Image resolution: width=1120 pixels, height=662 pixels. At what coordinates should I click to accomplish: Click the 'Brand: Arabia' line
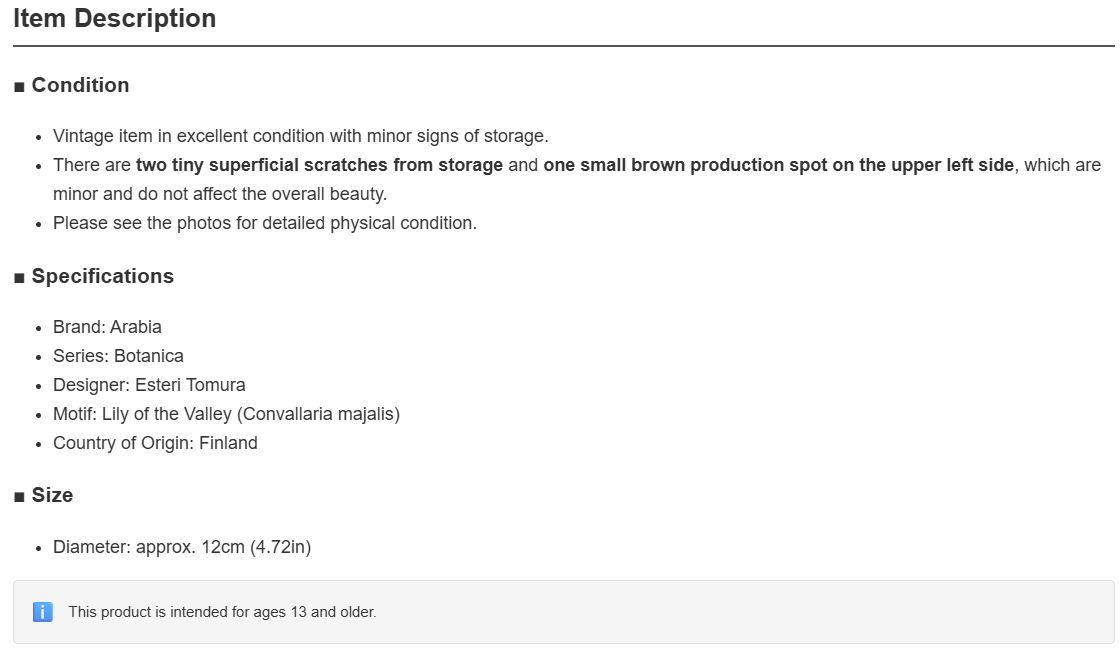click(107, 327)
